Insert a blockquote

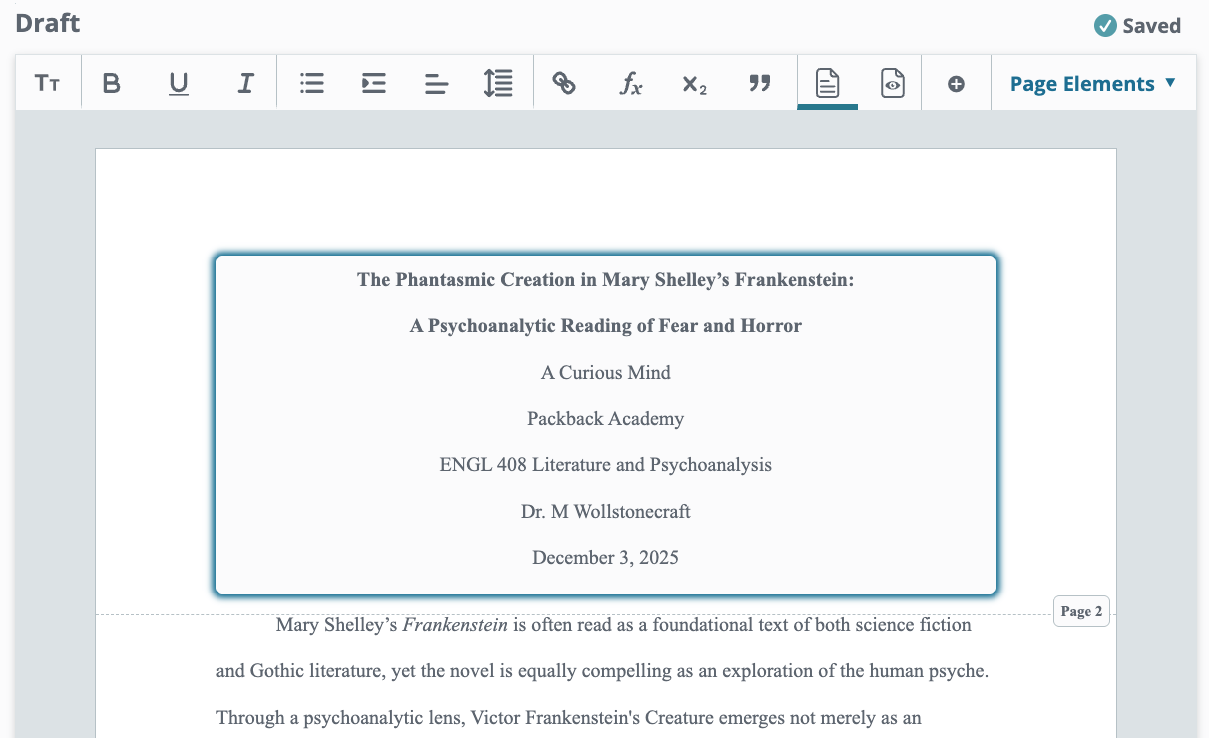760,83
